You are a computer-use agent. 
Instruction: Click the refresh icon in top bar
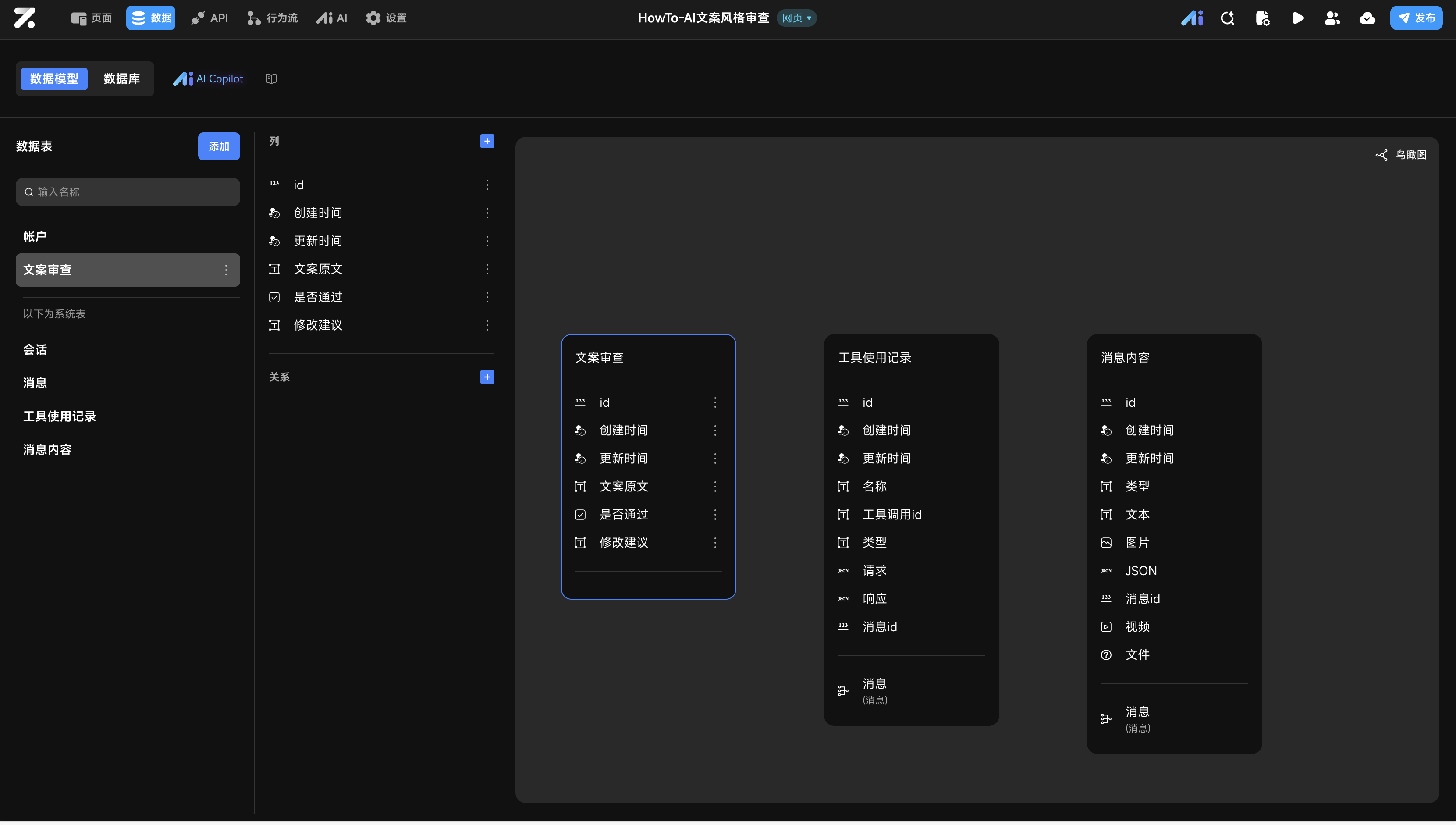(1227, 18)
